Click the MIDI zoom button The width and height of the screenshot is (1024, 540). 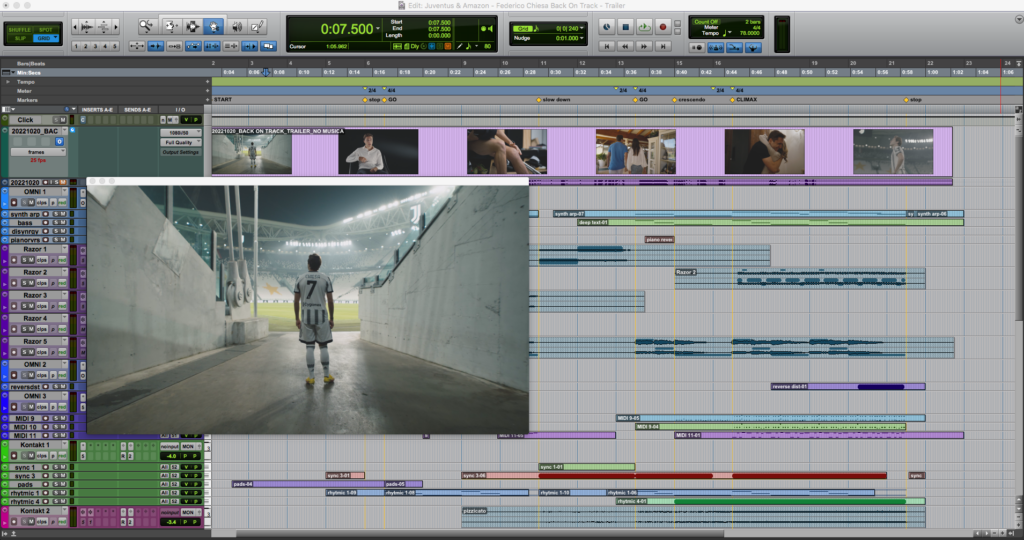point(103,27)
